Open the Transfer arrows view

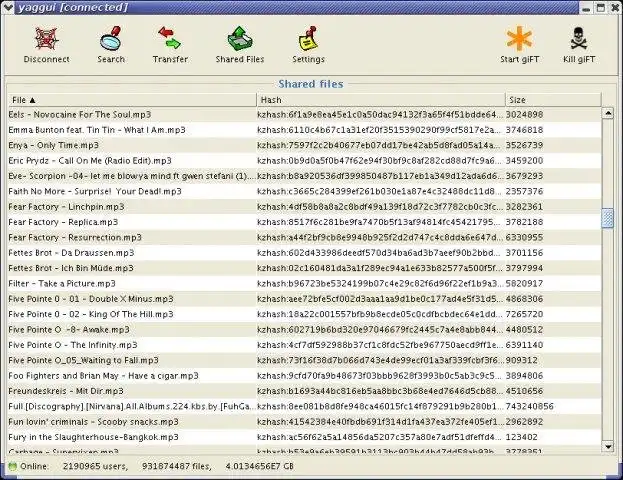(x=170, y=38)
